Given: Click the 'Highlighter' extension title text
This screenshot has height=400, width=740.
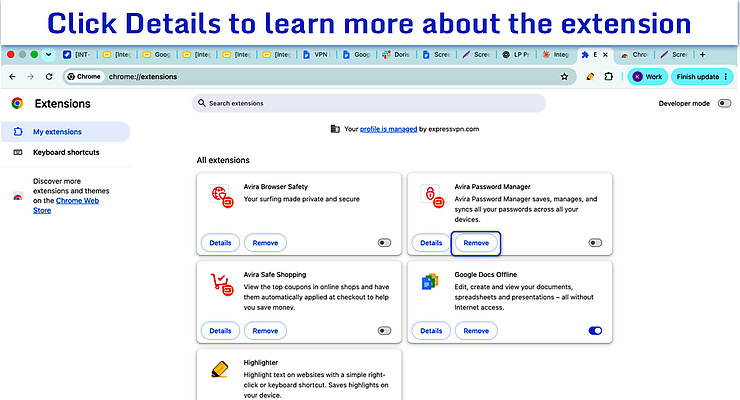Looking at the screenshot, I should pyautogui.click(x=261, y=362).
